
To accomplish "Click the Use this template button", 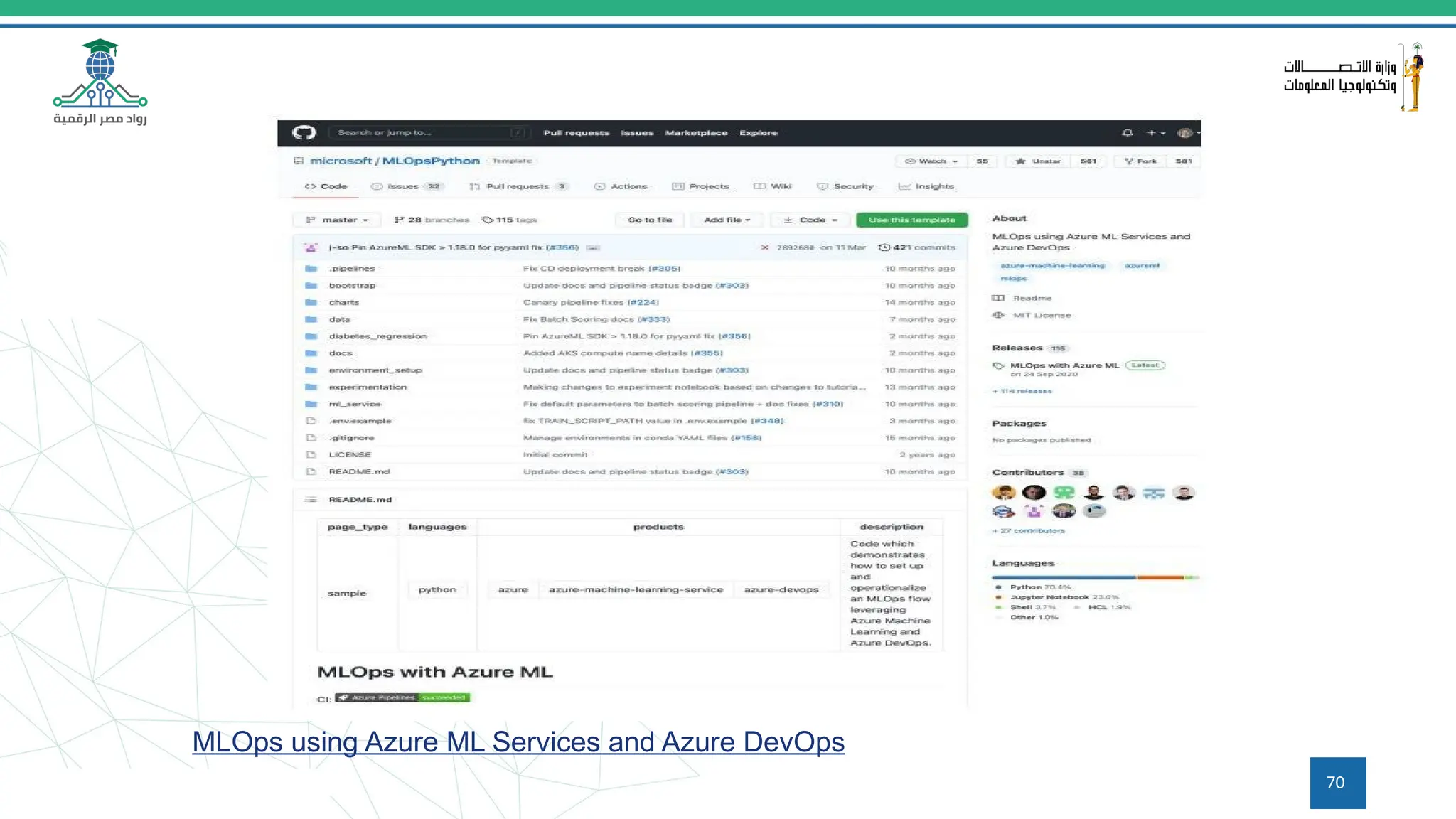I will click(912, 220).
